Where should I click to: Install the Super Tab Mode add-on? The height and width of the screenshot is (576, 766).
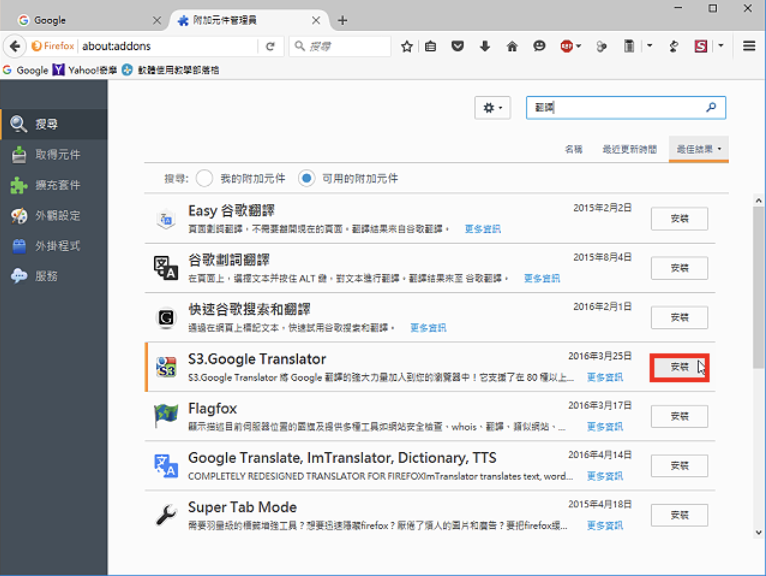679,515
